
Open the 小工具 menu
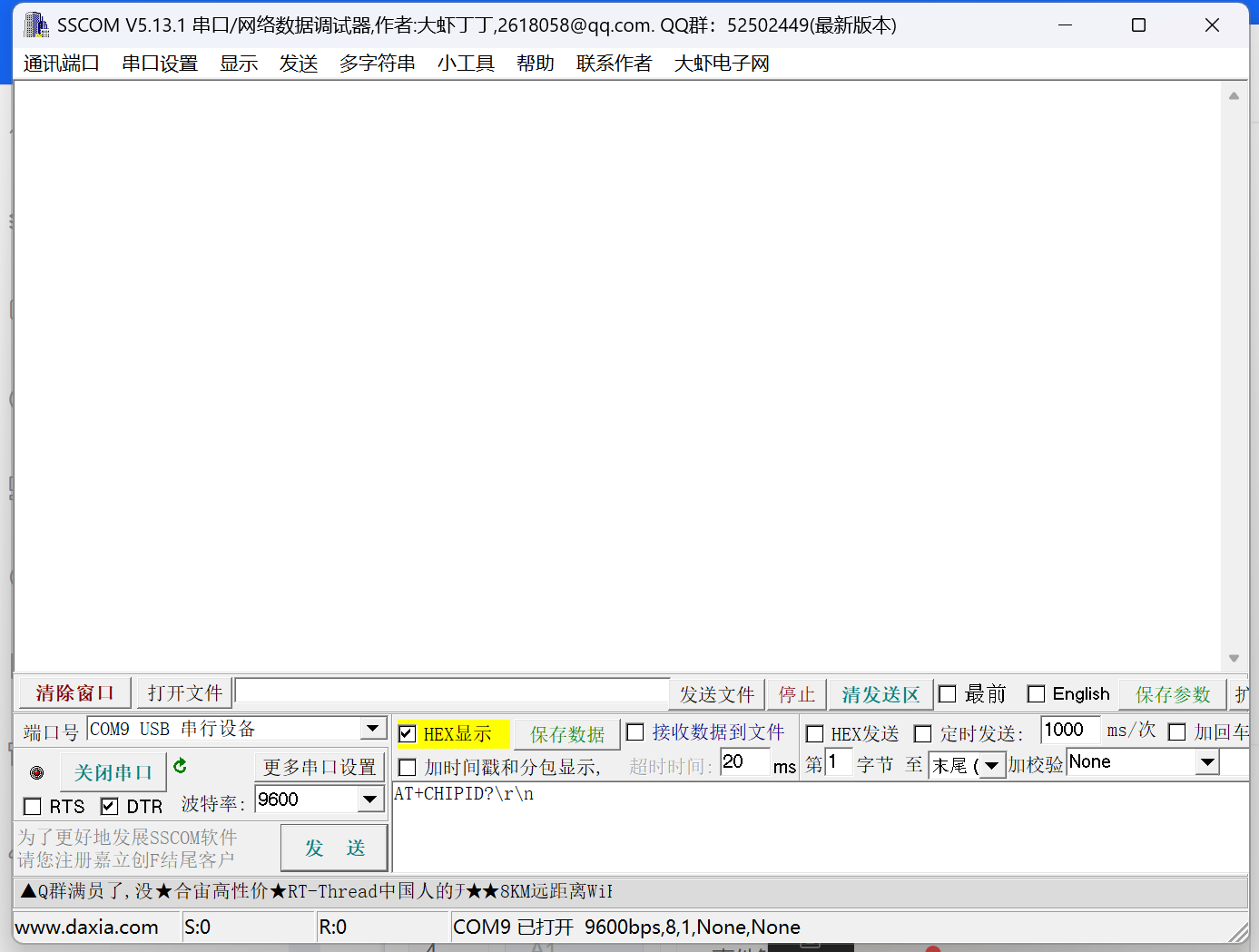pyautogui.click(x=466, y=63)
